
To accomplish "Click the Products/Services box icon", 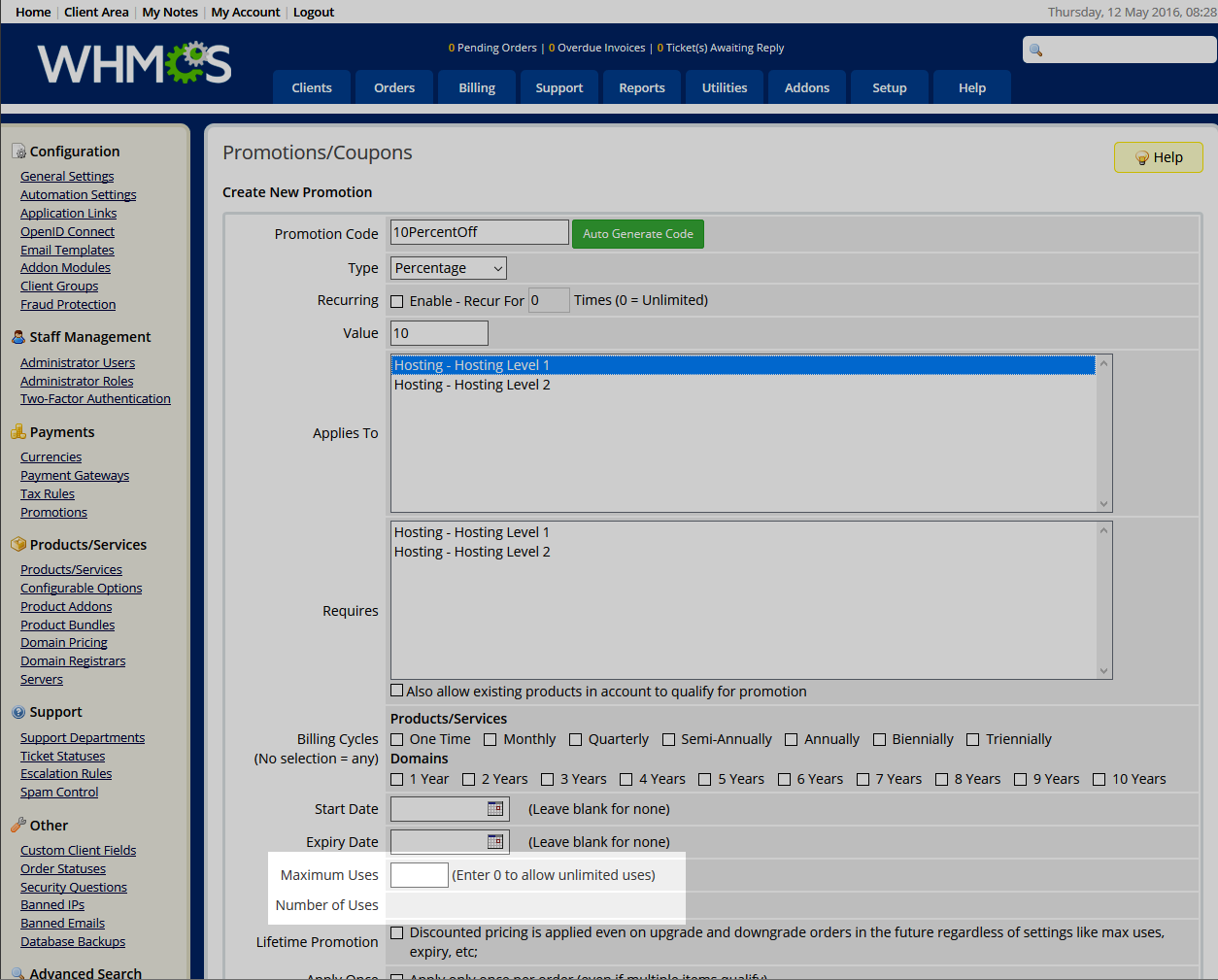I will tap(18, 545).
